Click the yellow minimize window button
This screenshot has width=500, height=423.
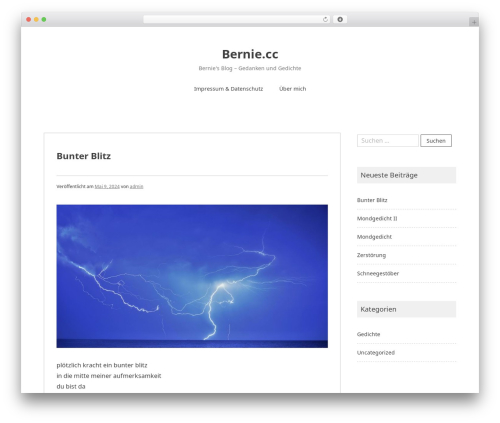[x=36, y=20]
